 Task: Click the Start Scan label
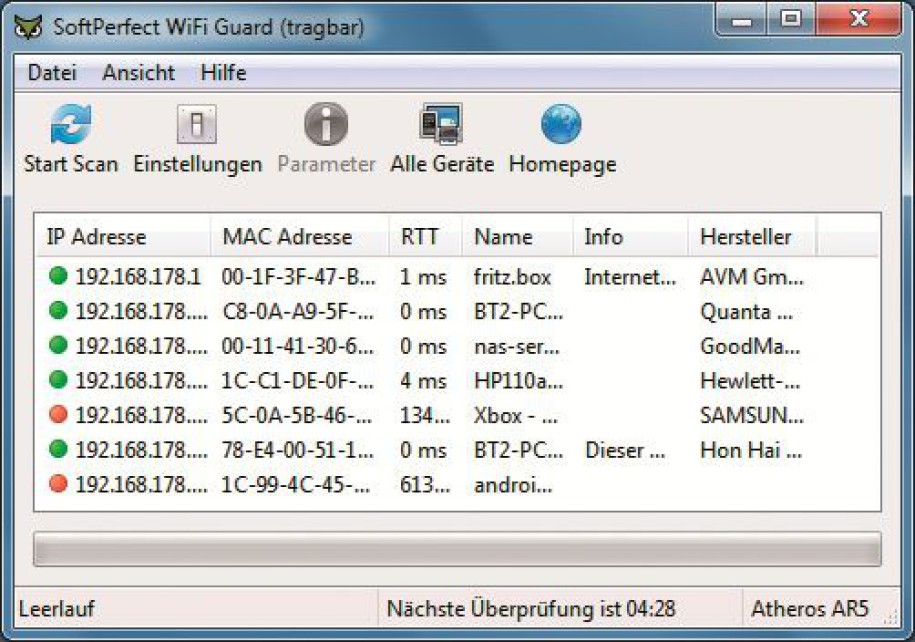point(71,164)
